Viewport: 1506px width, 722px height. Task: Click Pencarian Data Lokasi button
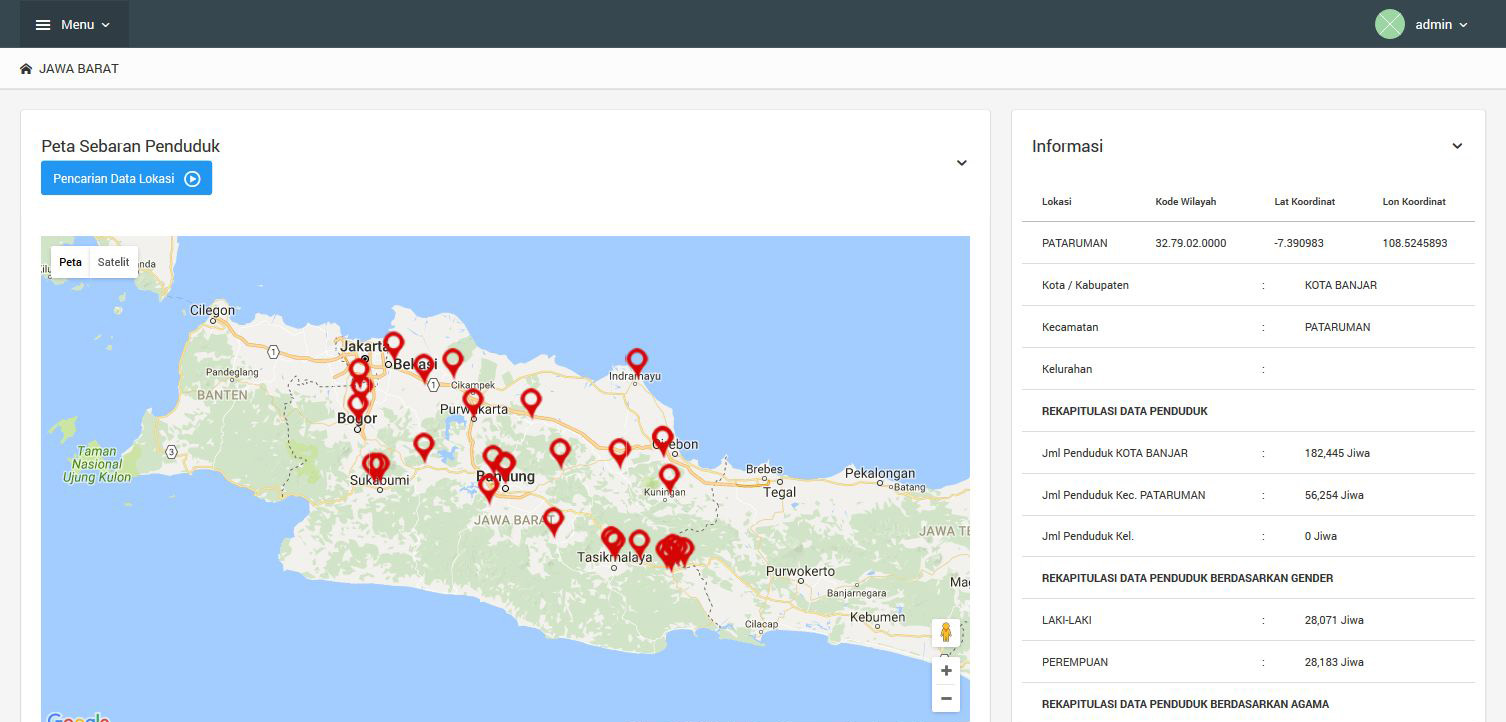(126, 178)
